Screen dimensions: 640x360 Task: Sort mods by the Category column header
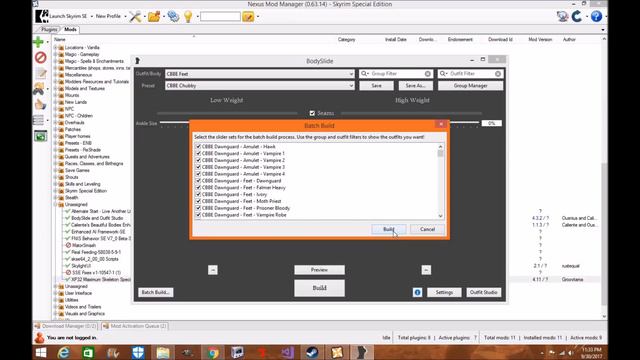[x=346, y=40]
